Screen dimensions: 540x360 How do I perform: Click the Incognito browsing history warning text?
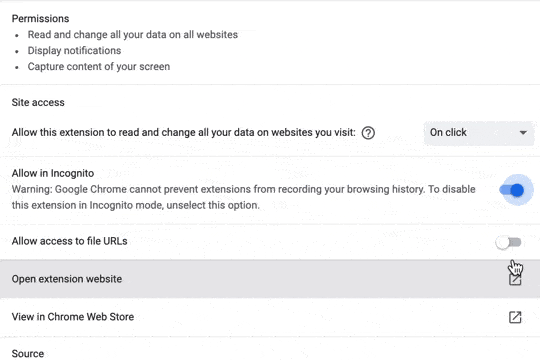243,197
